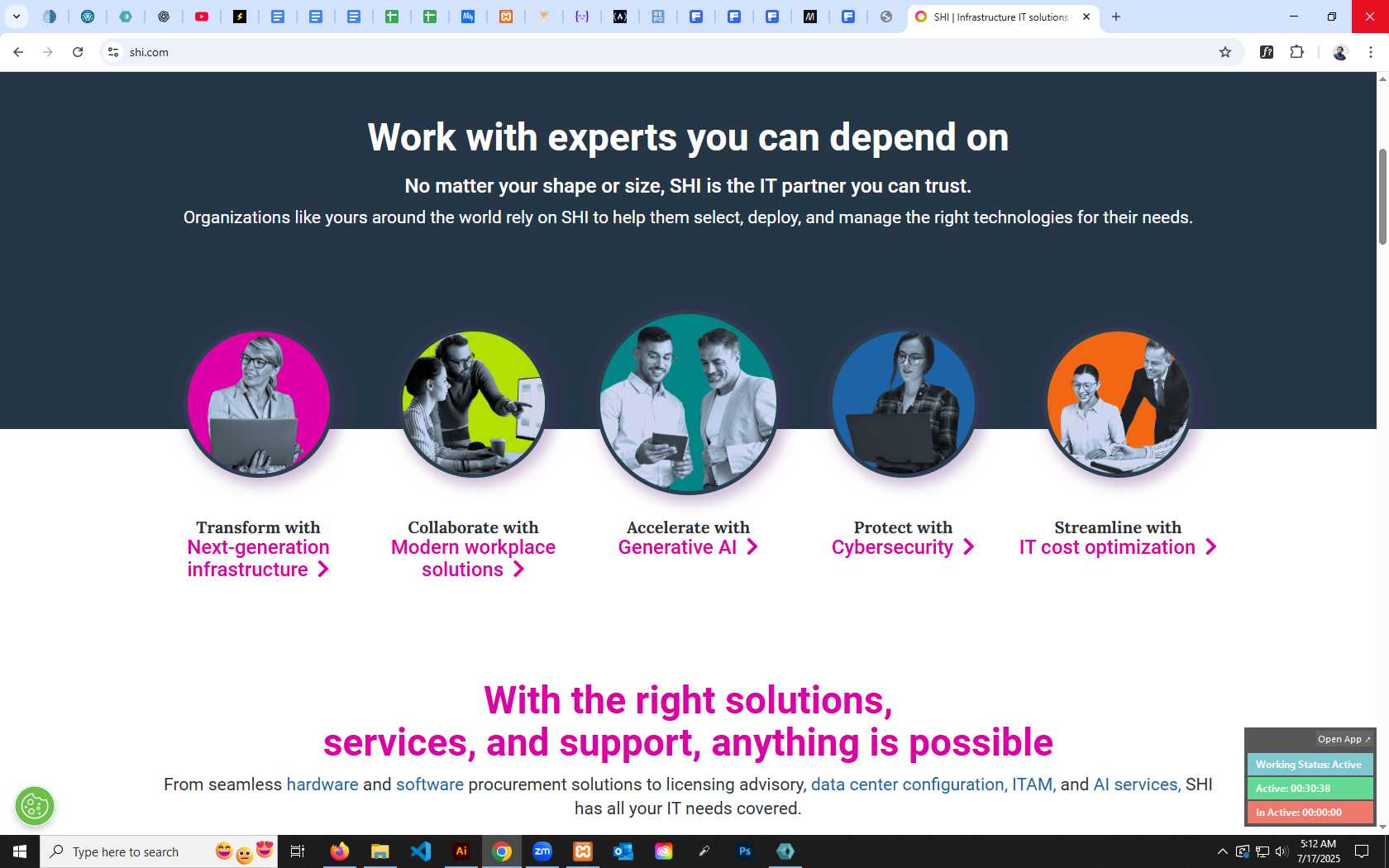This screenshot has height=868, width=1389.
Task: Click the red In Active 00:00:00 timer
Action: [x=1310, y=813]
